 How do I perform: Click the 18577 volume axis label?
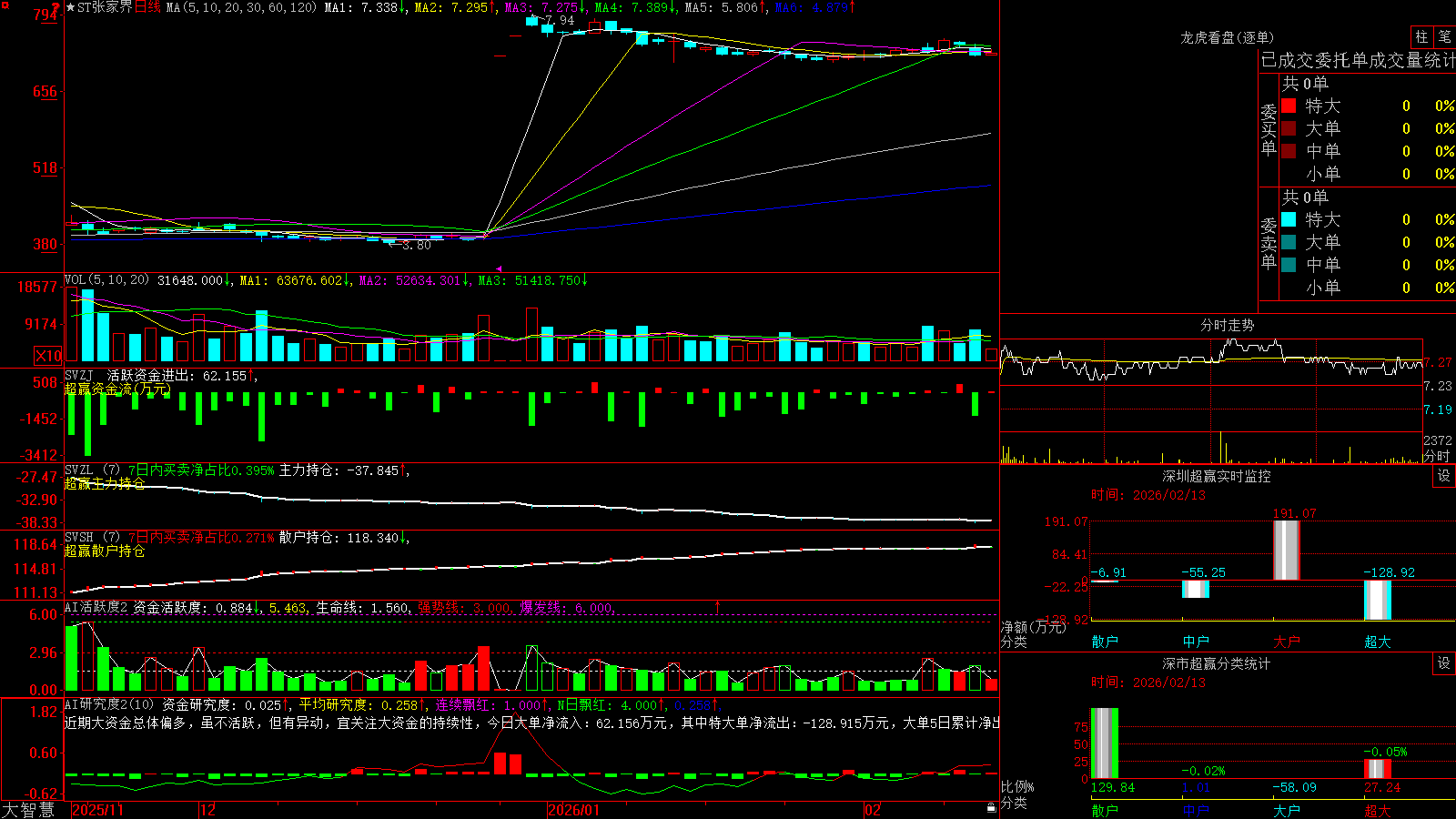click(x=37, y=288)
